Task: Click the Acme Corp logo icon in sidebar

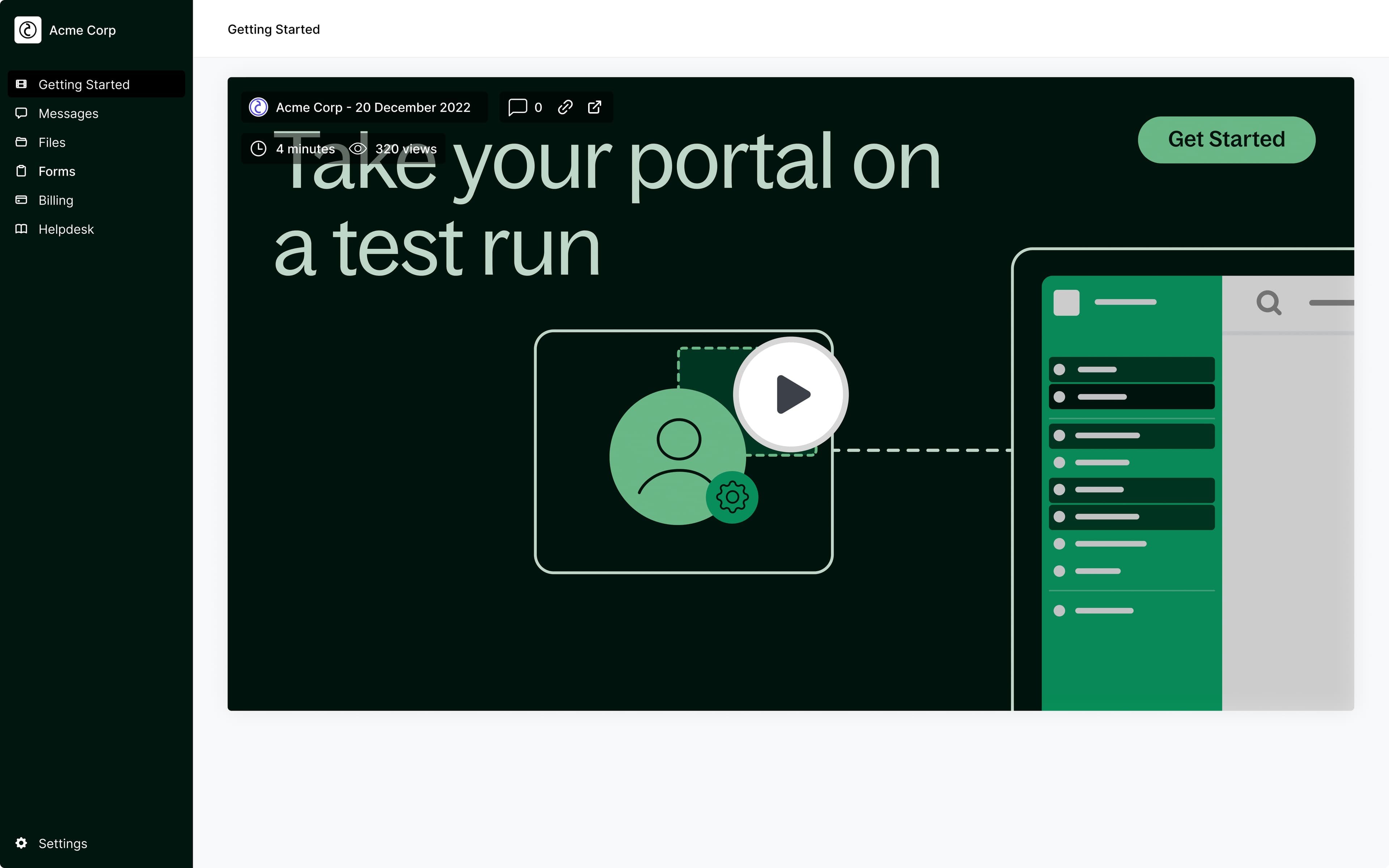Action: (27, 30)
